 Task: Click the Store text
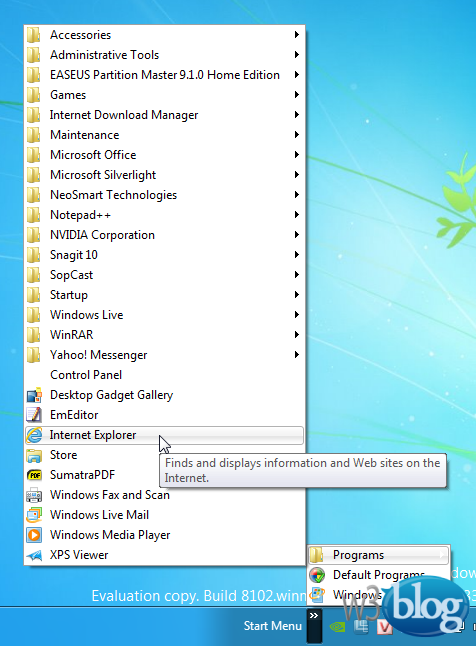[x=63, y=455]
